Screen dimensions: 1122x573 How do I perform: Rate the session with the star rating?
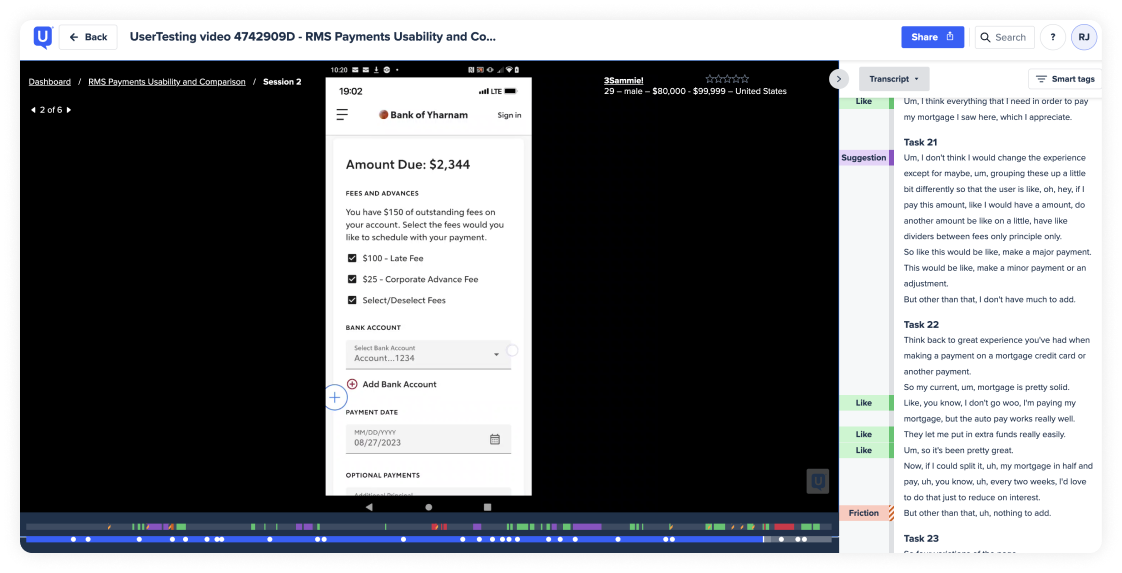coord(727,79)
